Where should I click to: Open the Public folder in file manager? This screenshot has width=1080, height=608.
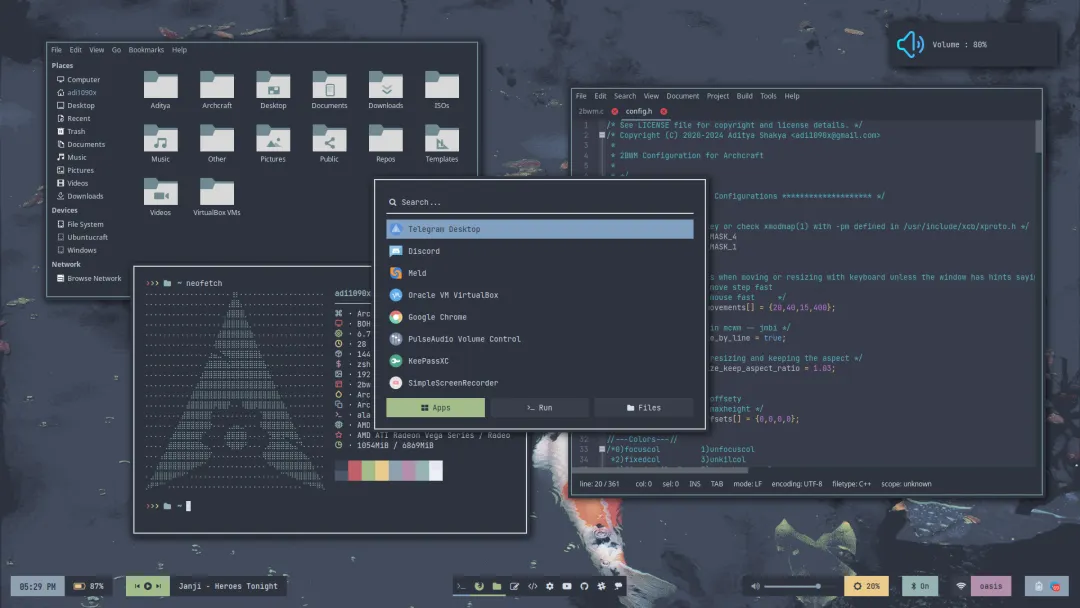329,143
